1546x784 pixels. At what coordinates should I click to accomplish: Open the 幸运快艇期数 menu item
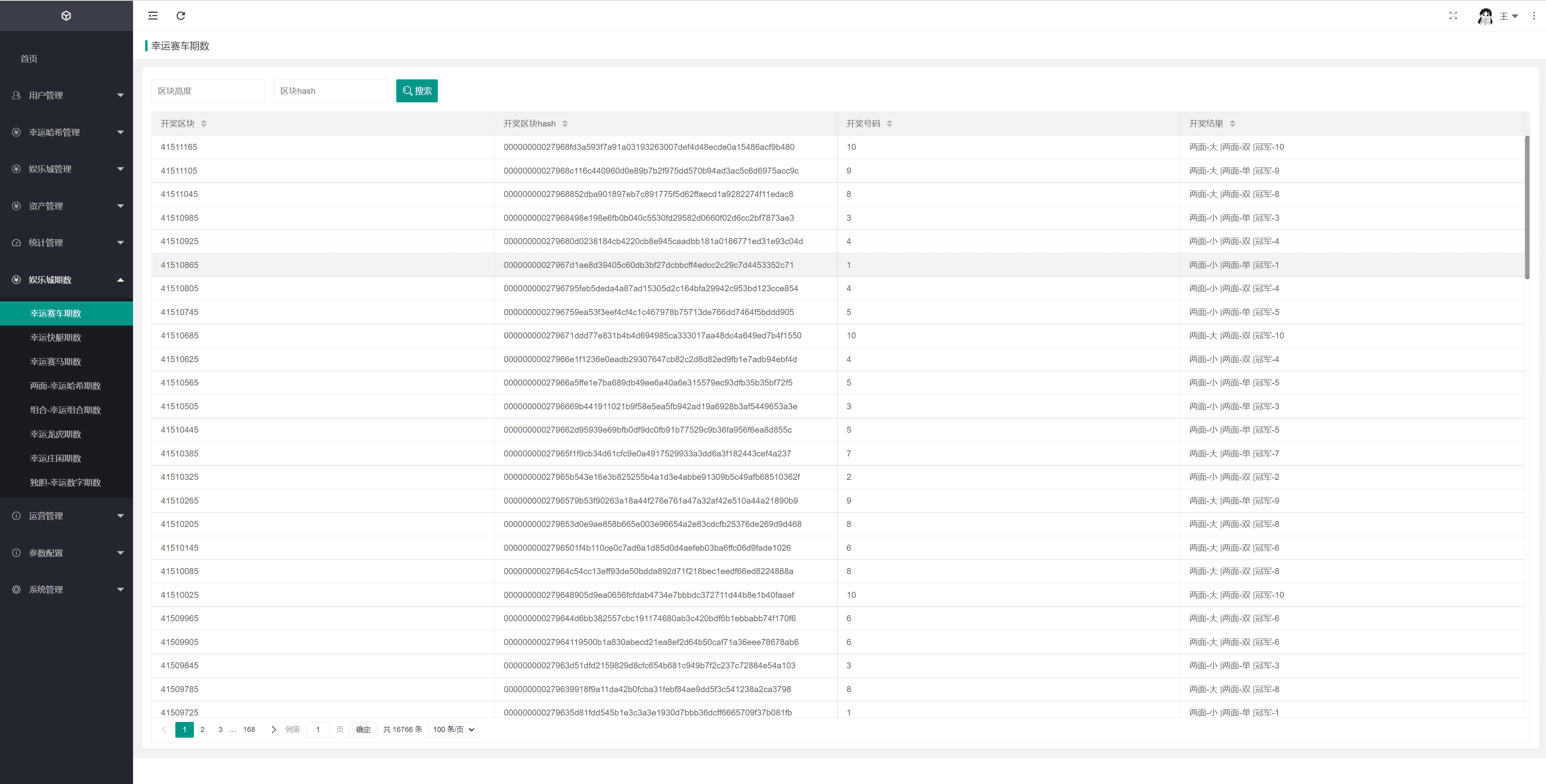pyautogui.click(x=55, y=338)
